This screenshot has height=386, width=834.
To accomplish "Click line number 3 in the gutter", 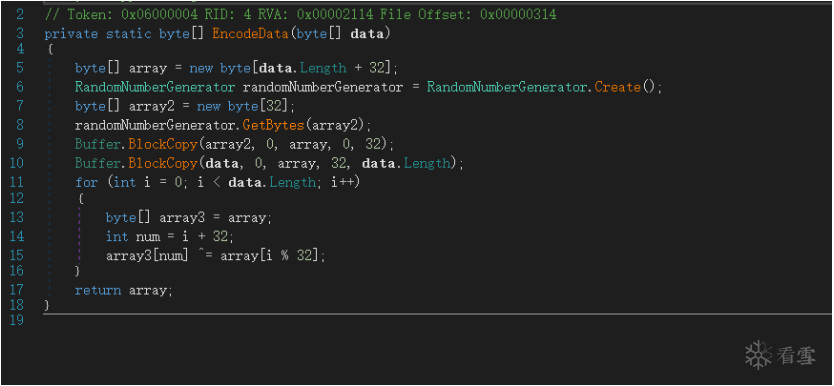I will (x=20, y=33).
